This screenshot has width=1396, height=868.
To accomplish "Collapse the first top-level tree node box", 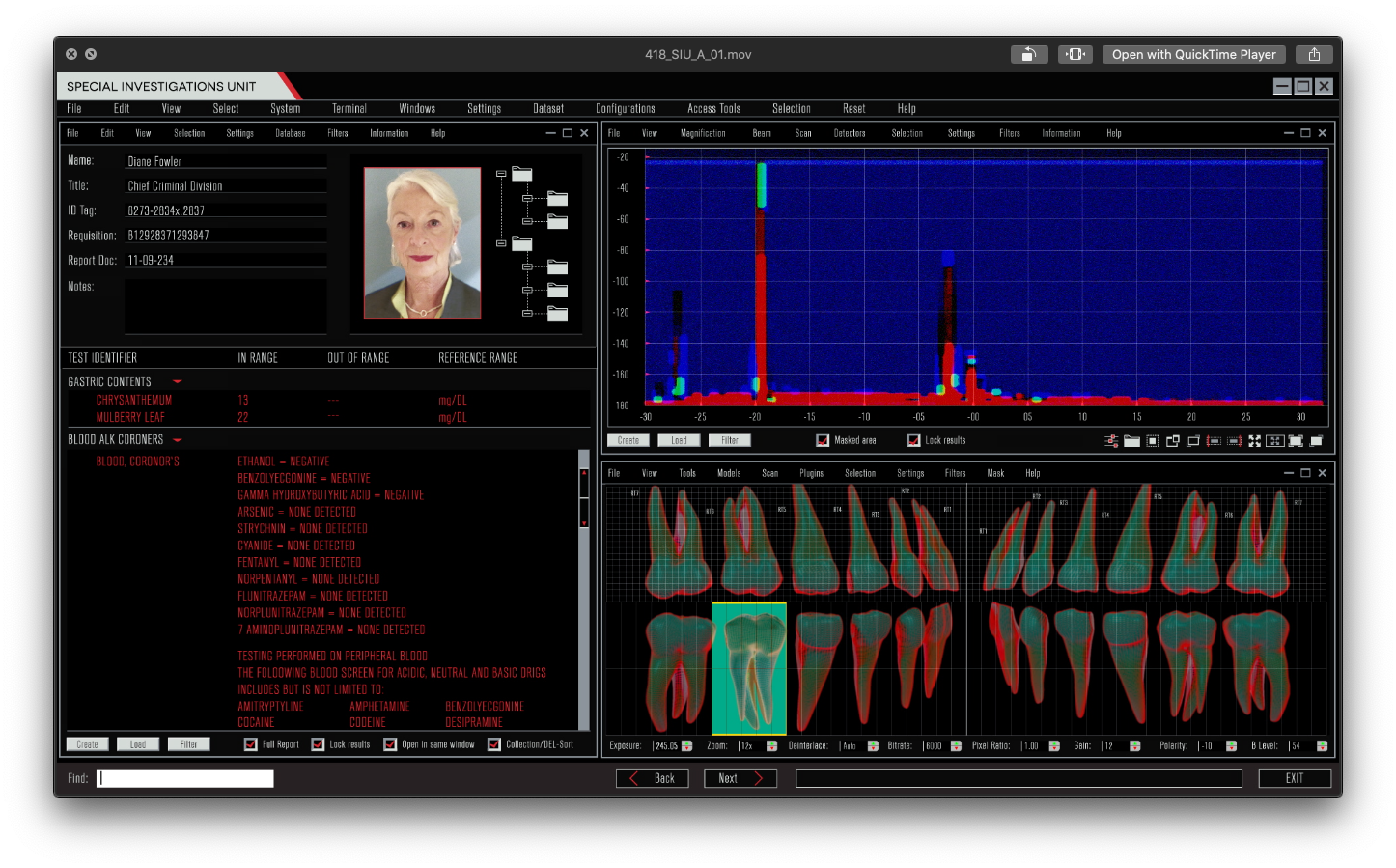I will [501, 174].
